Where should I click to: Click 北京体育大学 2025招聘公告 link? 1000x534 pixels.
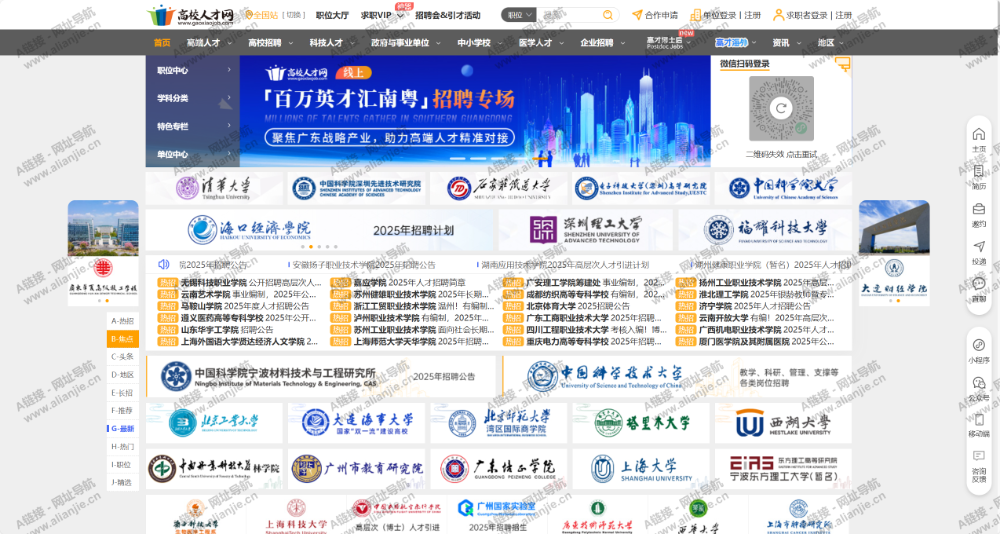[577, 306]
